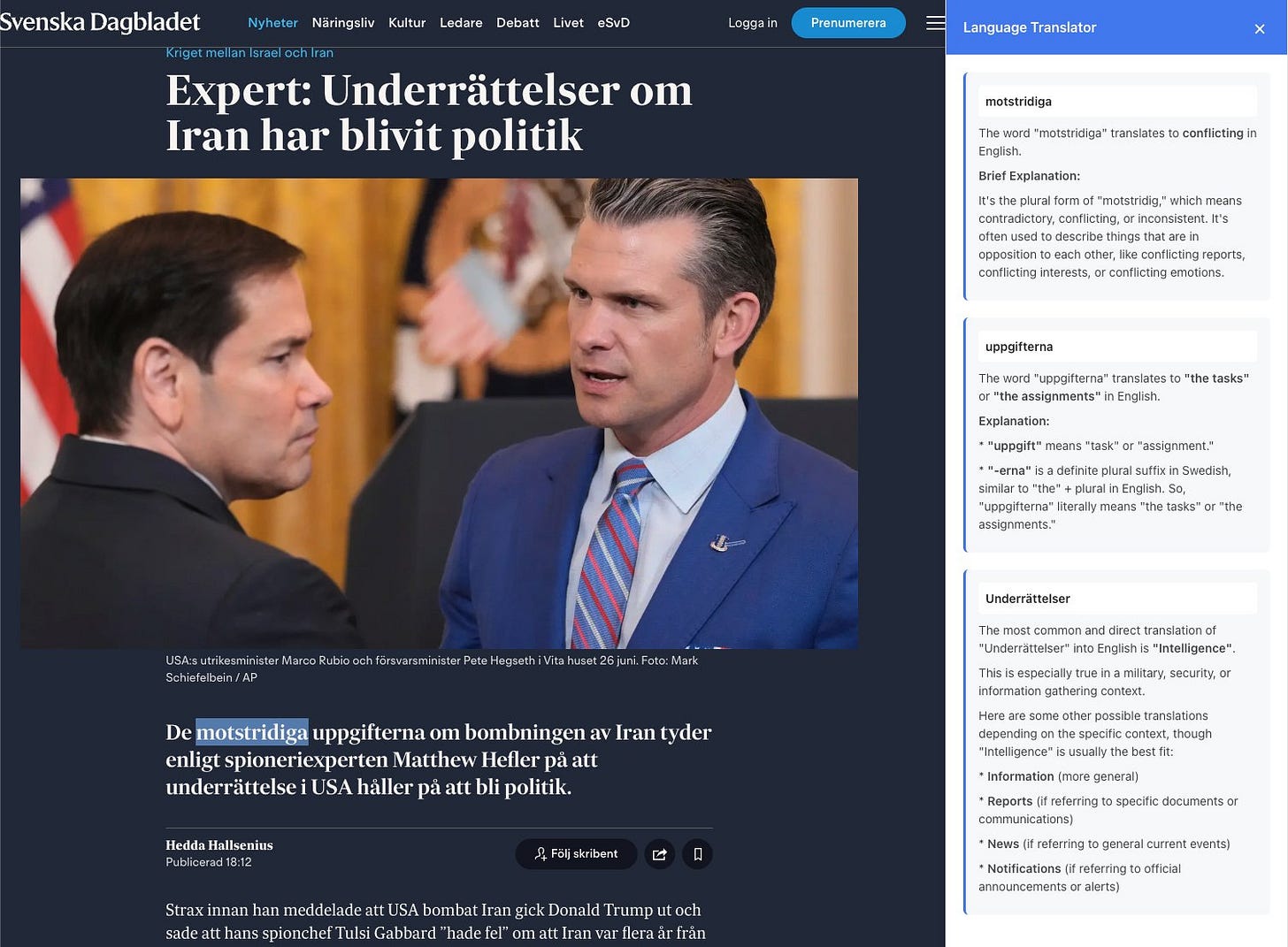This screenshot has width=1288, height=947.
Task: Open the Svenska Dagbladet homepage logo
Action: pos(100,22)
